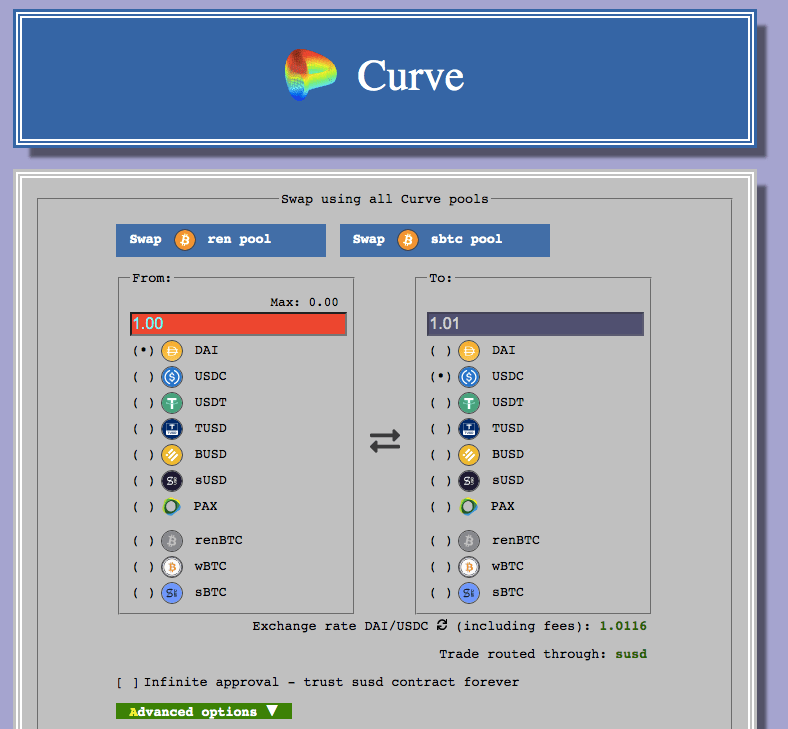
Task: Select the renBTC radio button in From
Action: click(143, 541)
